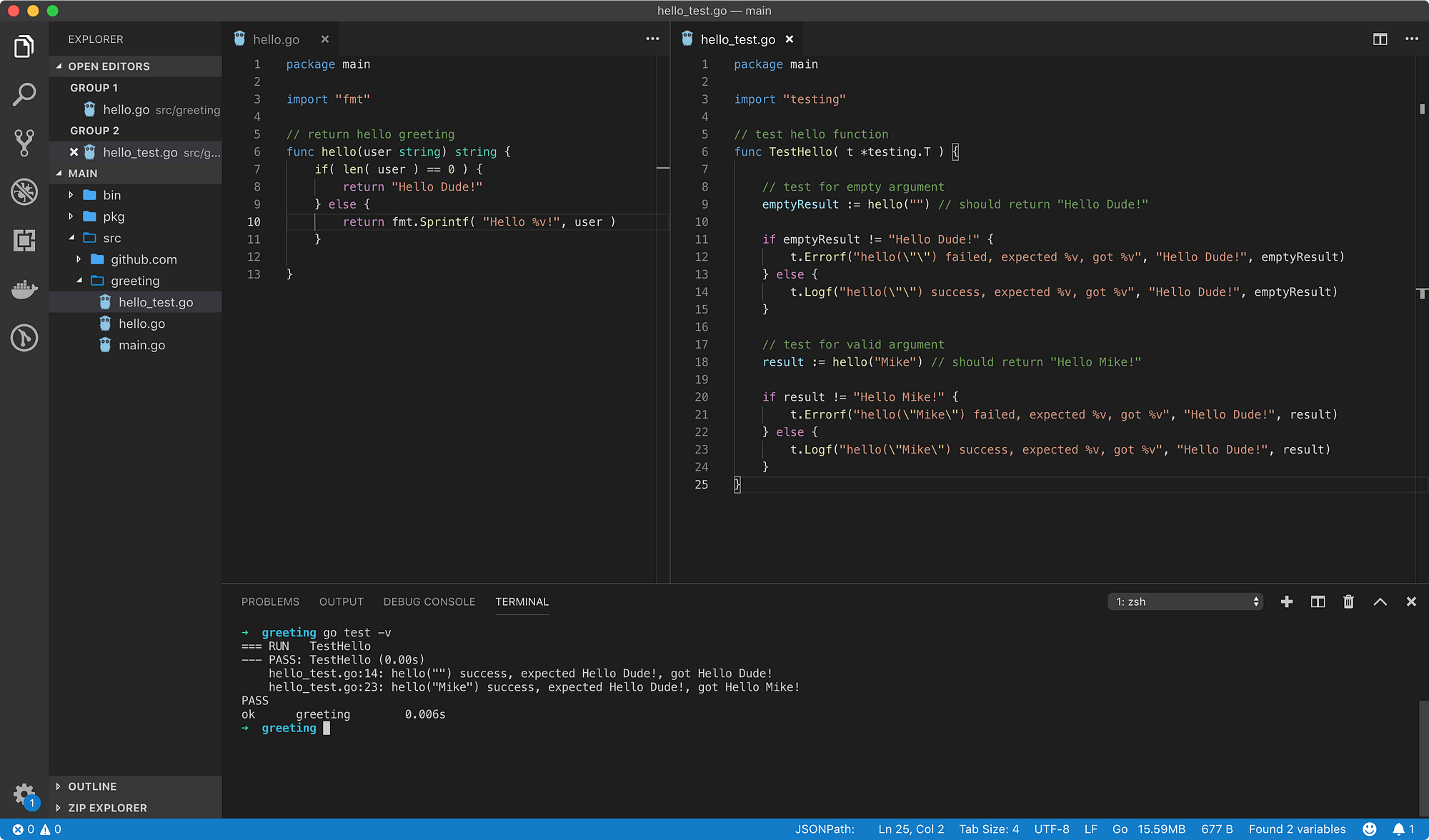The image size is (1429, 840).
Task: Click the right editor vertical scrollbar
Action: coord(1422,319)
